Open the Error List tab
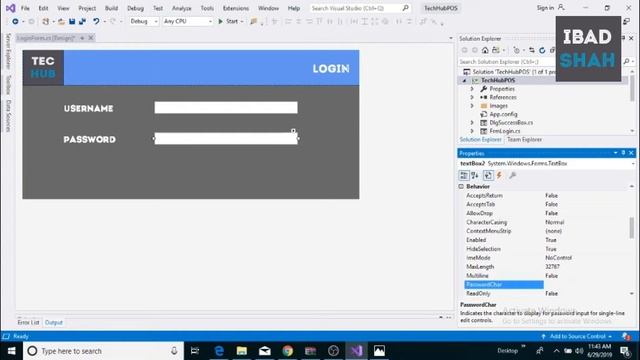The image size is (640, 360). [x=28, y=322]
